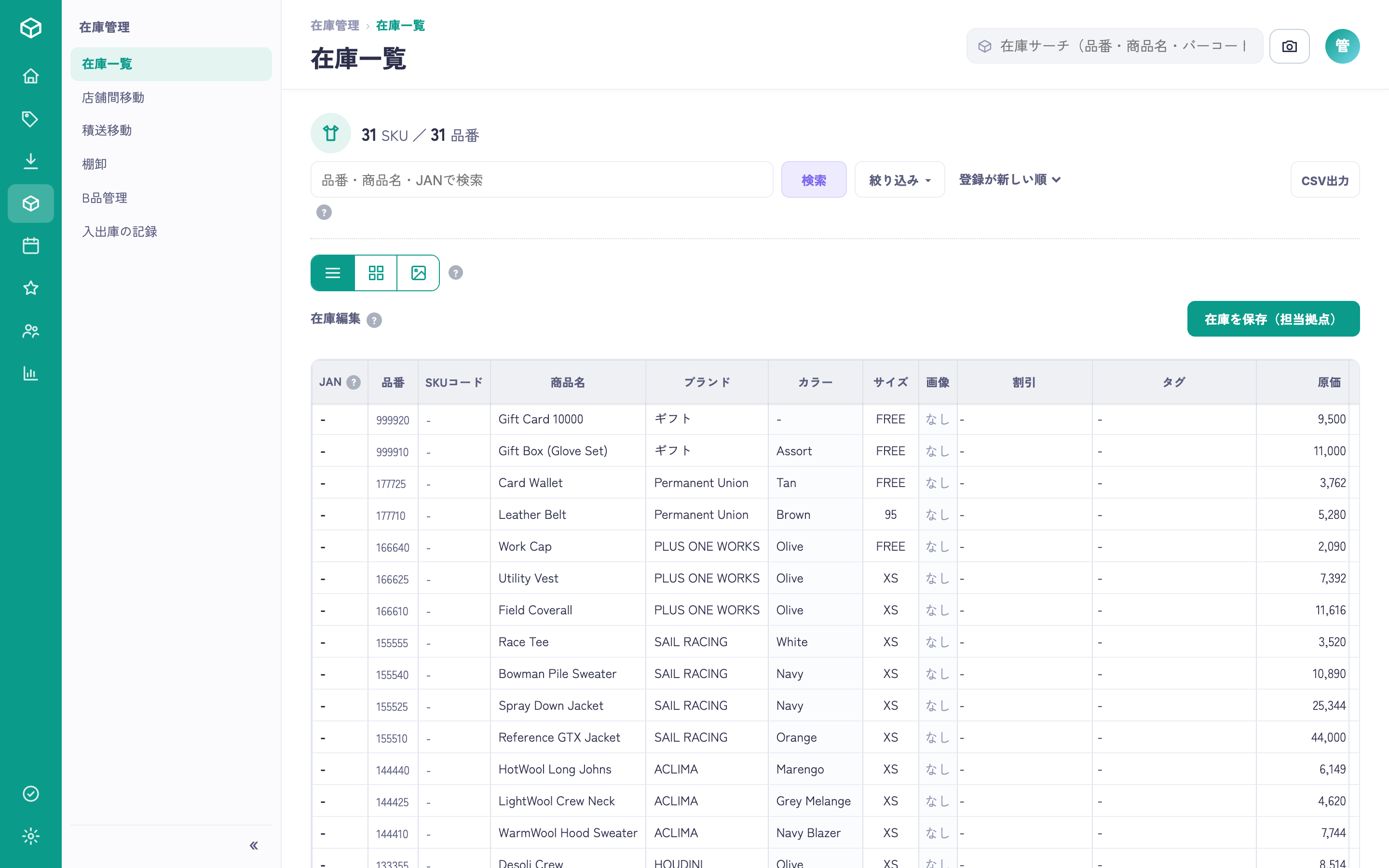1389x868 pixels.
Task: Switch to list view mode
Action: 333,272
